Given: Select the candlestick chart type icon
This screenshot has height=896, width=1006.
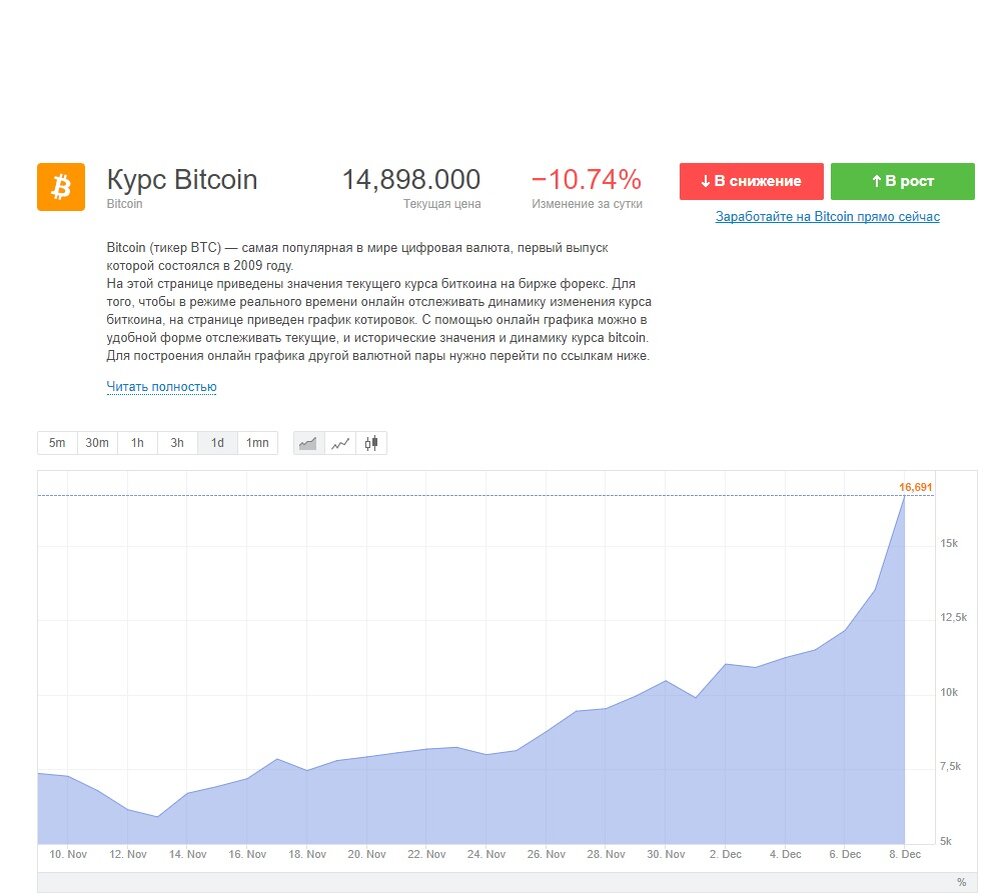Looking at the screenshot, I should click(x=371, y=443).
